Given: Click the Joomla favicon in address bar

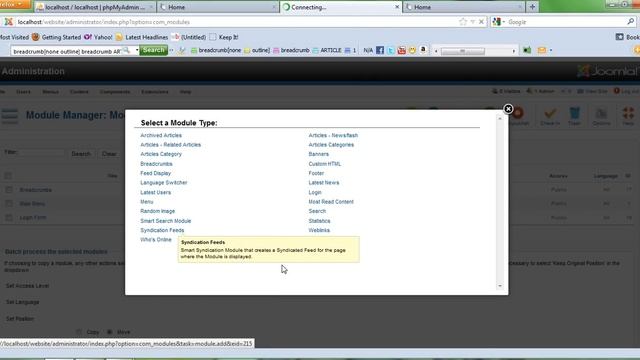Looking at the screenshot, I should pos(9,22).
